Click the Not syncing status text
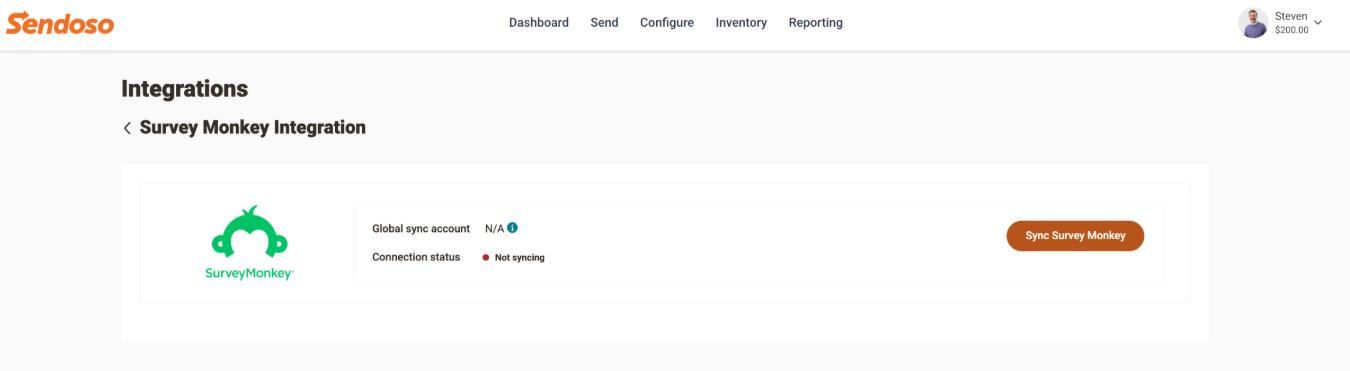 click(x=520, y=258)
